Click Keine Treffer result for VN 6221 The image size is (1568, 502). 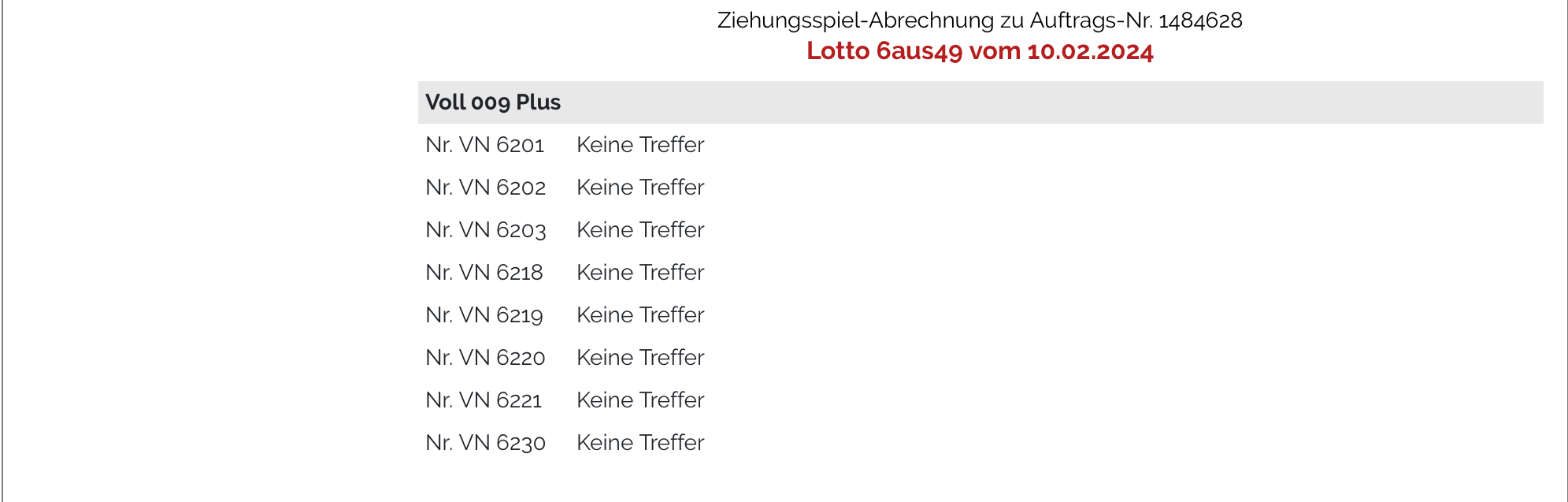(640, 400)
